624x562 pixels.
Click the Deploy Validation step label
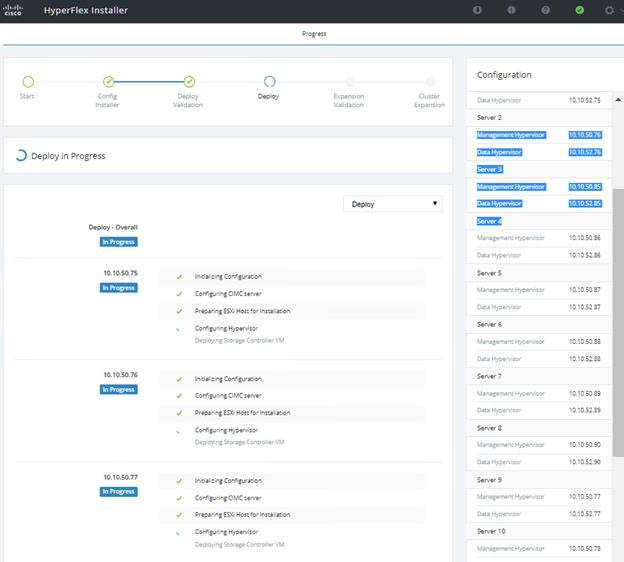coord(188,100)
